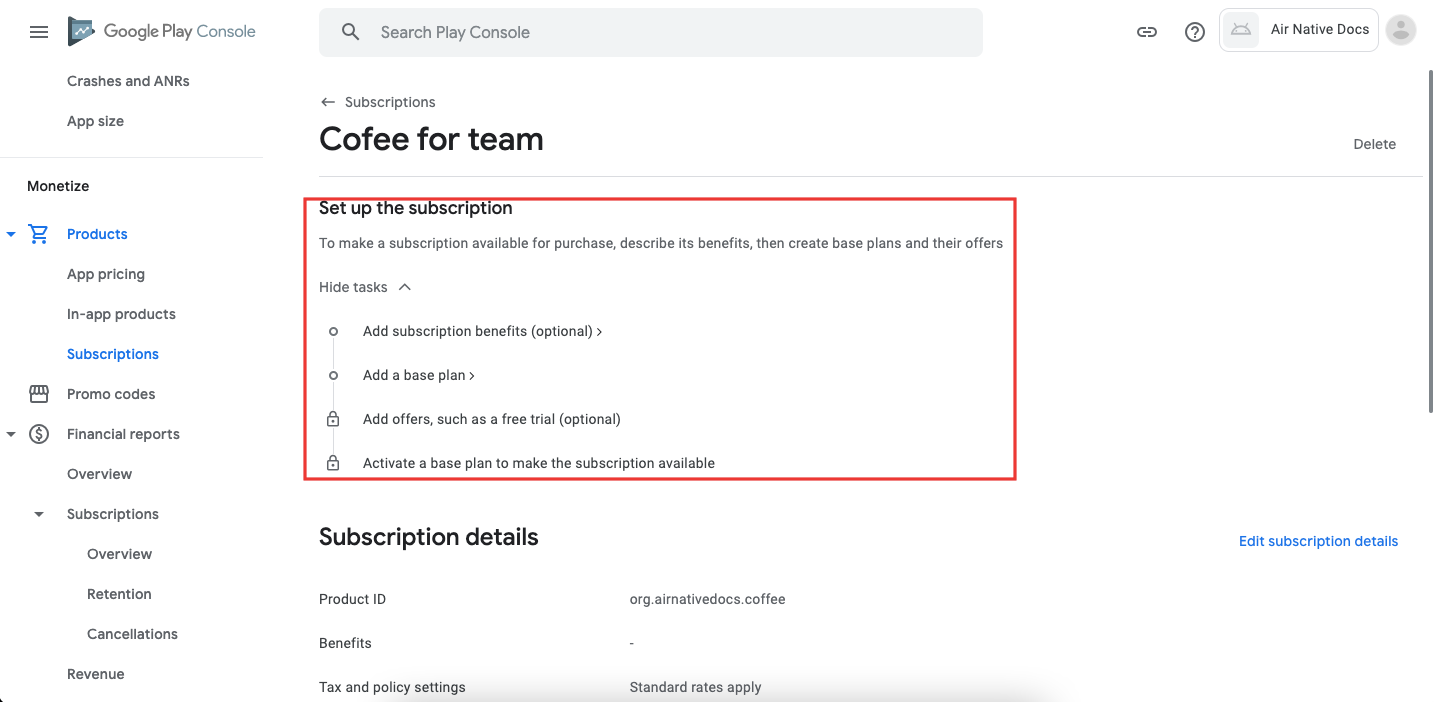Click the Set up the subscription heading
Screen dimensions: 1434x702
tap(416, 208)
